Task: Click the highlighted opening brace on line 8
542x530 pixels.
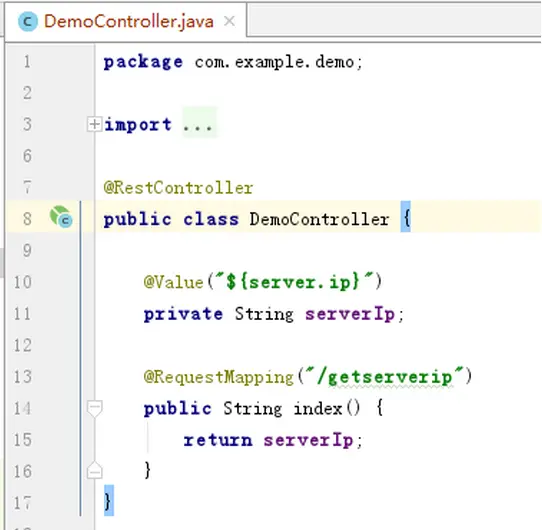Action: pos(406,217)
